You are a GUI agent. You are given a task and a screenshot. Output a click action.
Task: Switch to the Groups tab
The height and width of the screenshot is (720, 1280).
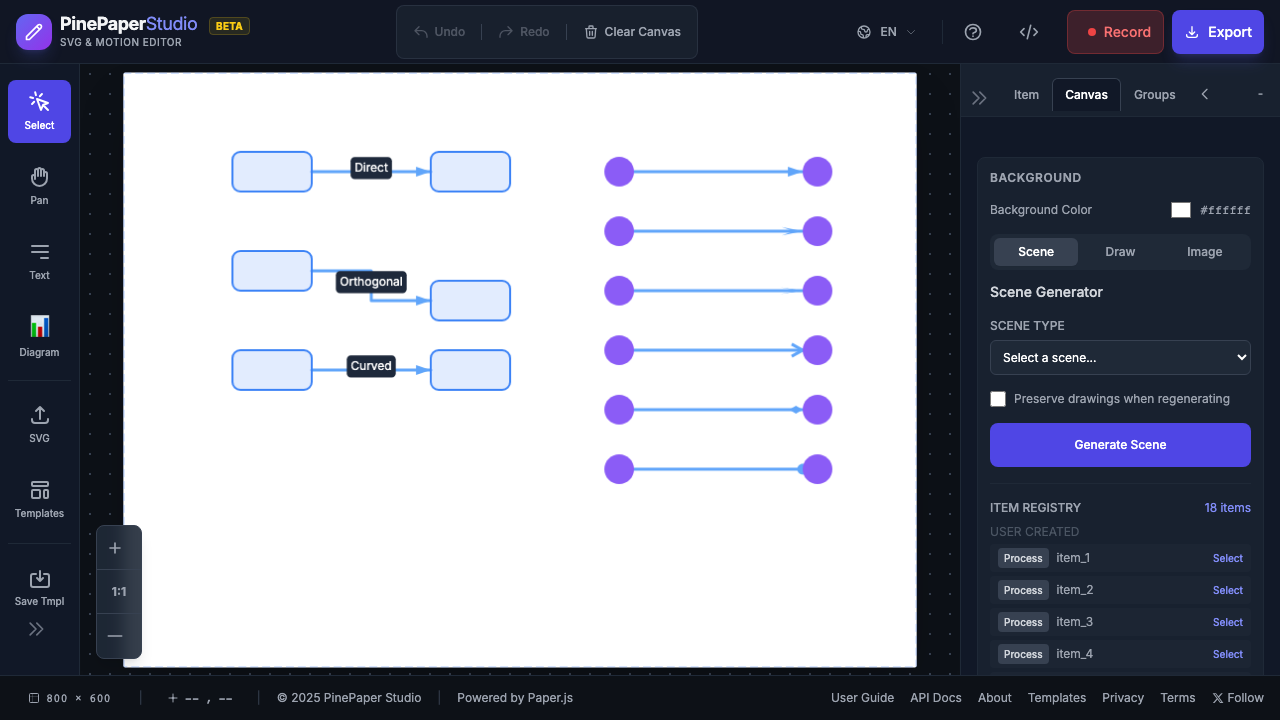(x=1154, y=94)
